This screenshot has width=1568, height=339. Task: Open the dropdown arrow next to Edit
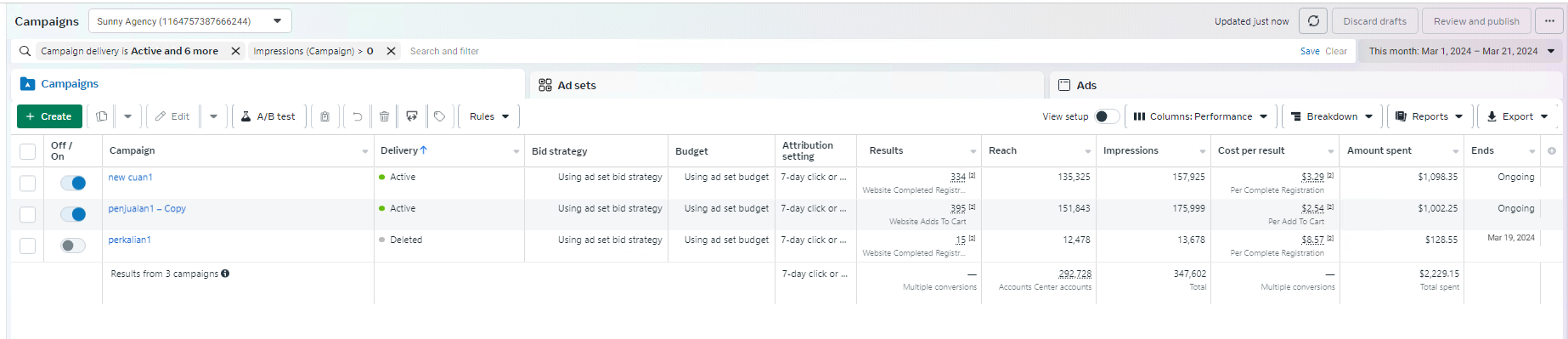[x=213, y=116]
